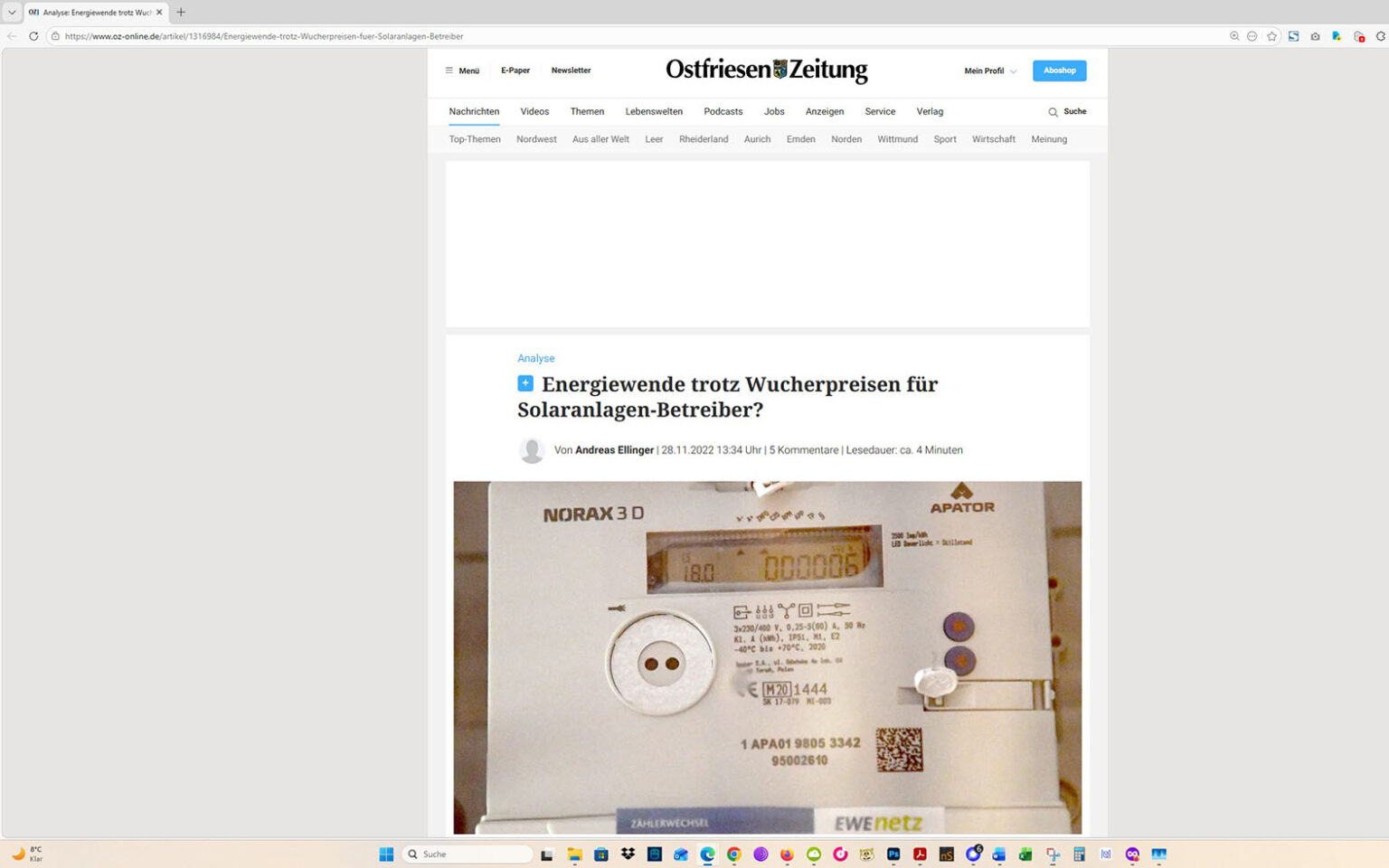
Task: Open Firefox from the taskbar
Action: click(x=787, y=854)
